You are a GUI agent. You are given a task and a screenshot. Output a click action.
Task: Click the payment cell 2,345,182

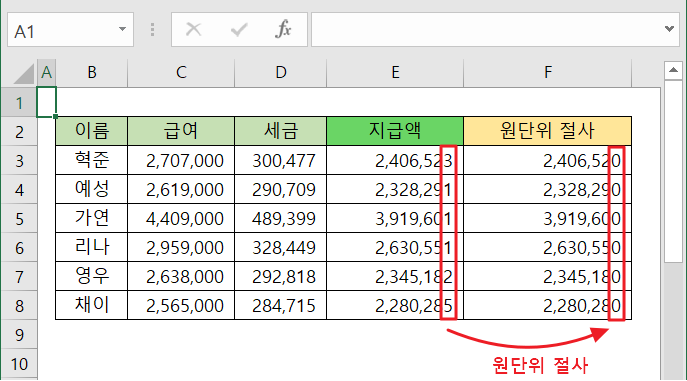pyautogui.click(x=395, y=276)
